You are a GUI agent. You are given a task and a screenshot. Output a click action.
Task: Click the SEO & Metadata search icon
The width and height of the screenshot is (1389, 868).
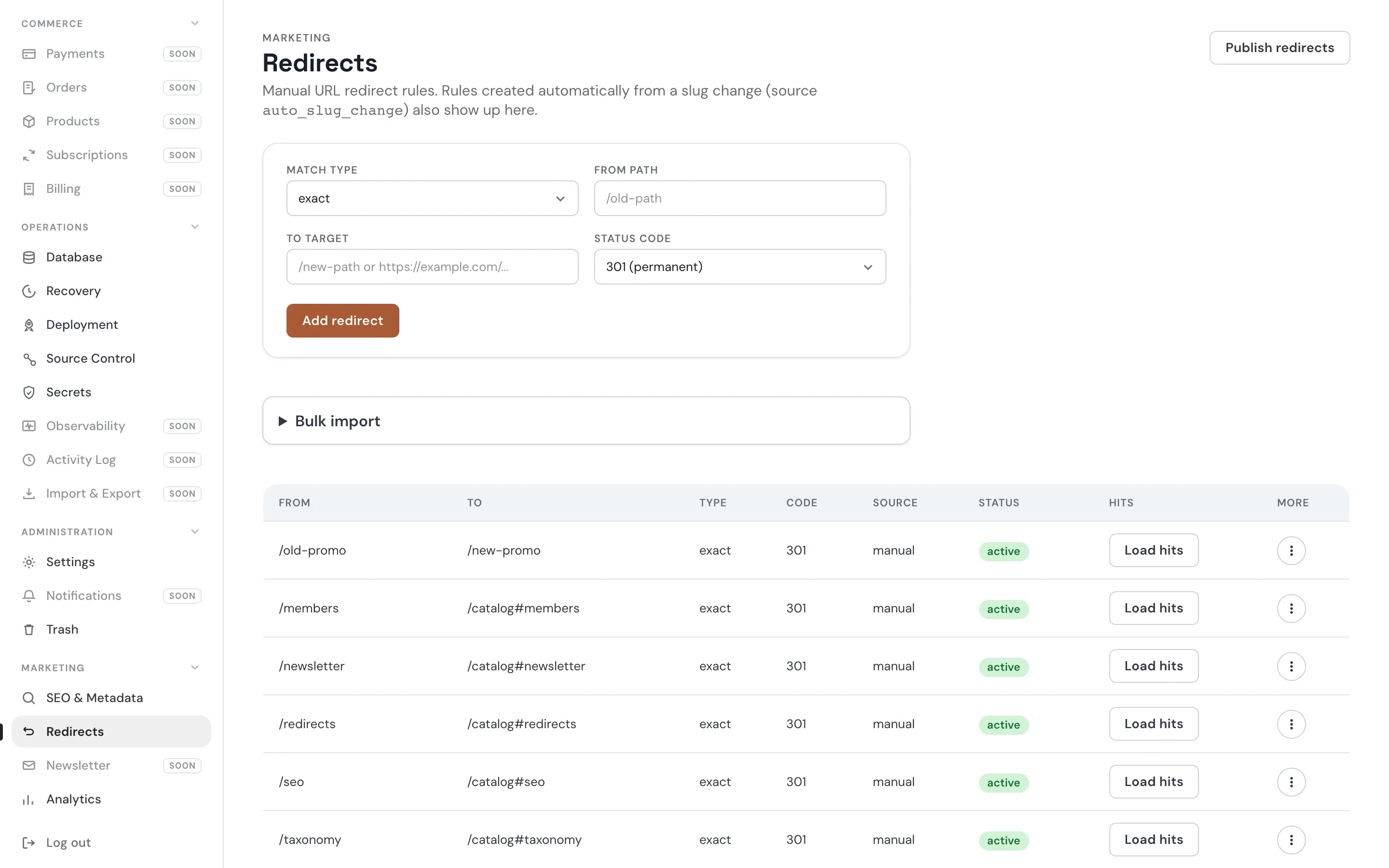pos(29,698)
